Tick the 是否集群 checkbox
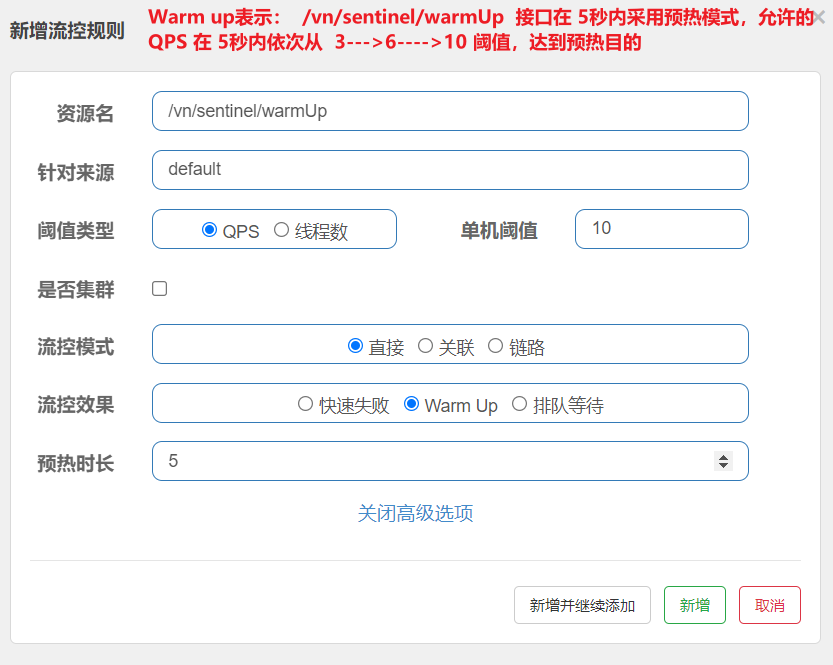833x665 pixels. click(159, 288)
